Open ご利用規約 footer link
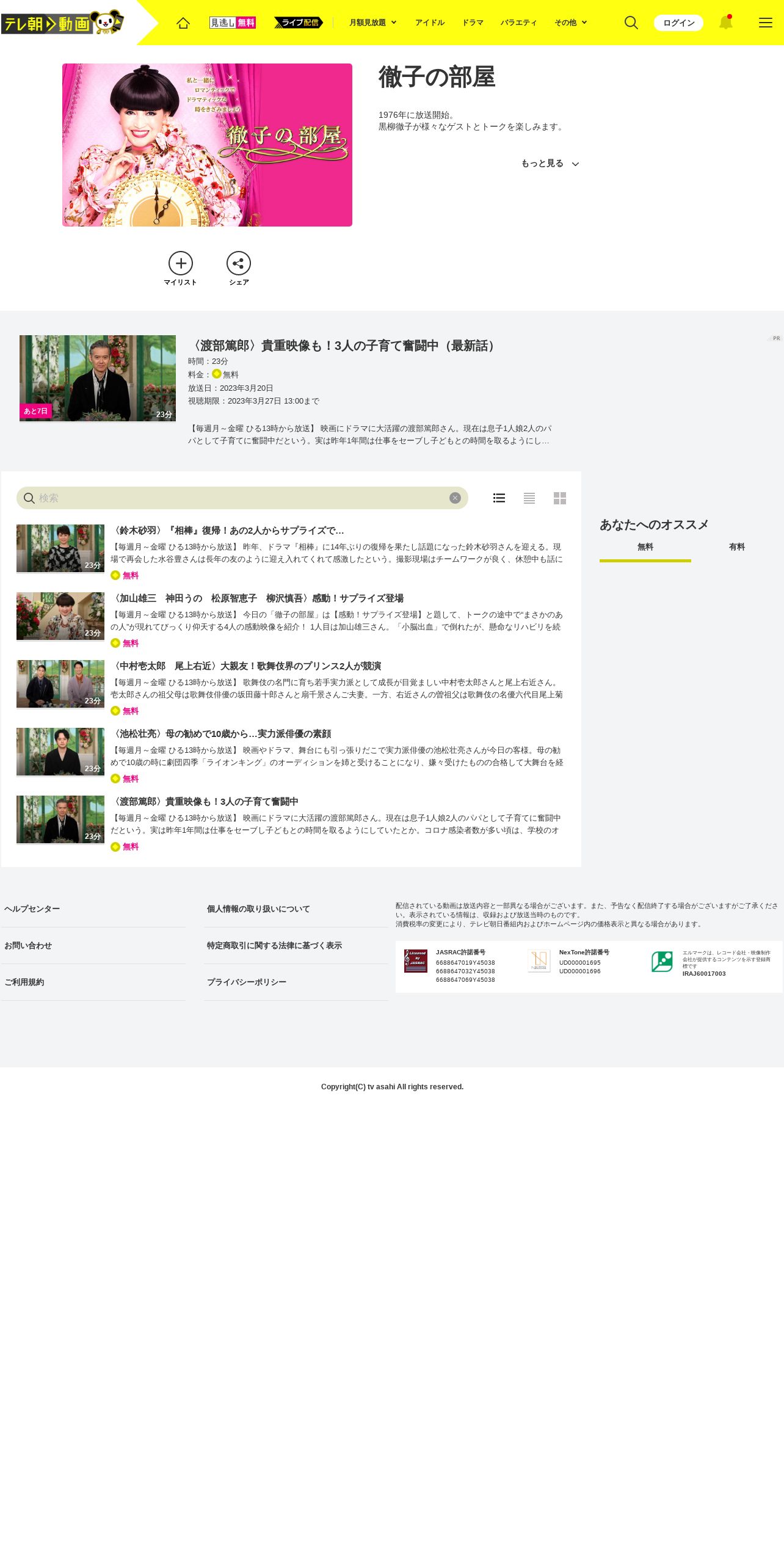Screen dimensions: 784x1568 [24, 982]
